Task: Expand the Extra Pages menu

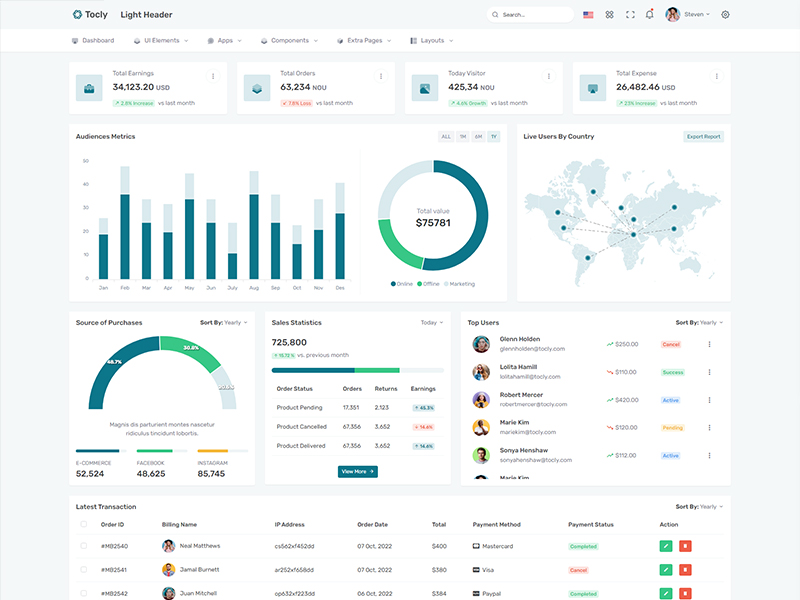Action: pos(364,40)
